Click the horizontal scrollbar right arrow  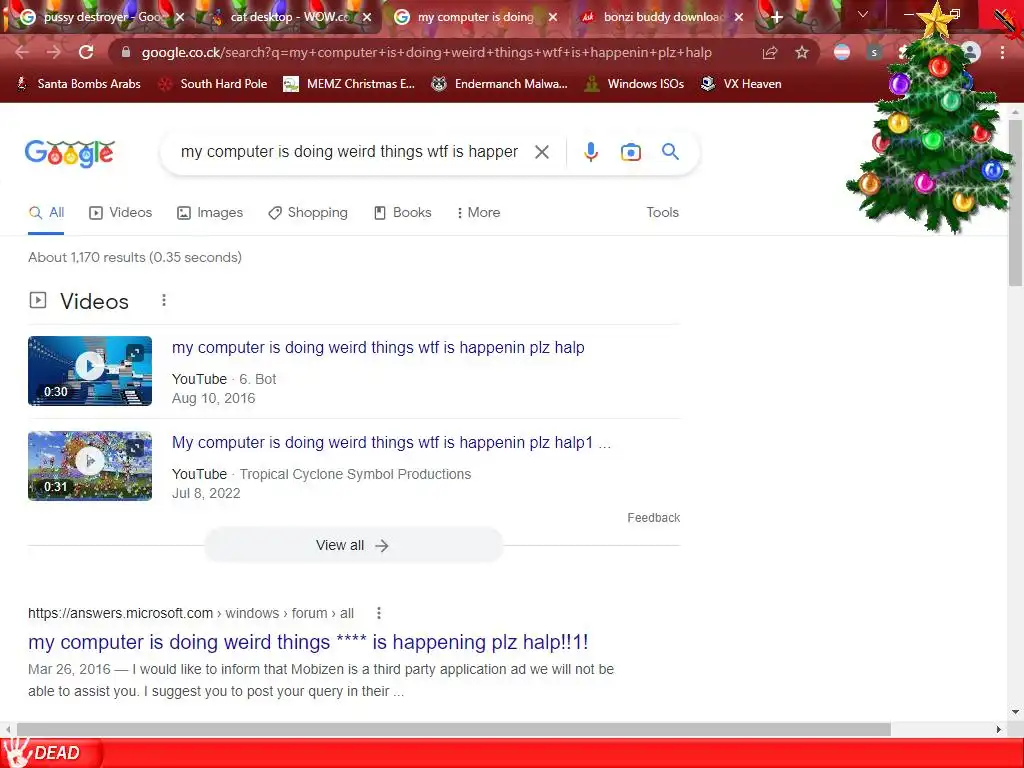999,729
